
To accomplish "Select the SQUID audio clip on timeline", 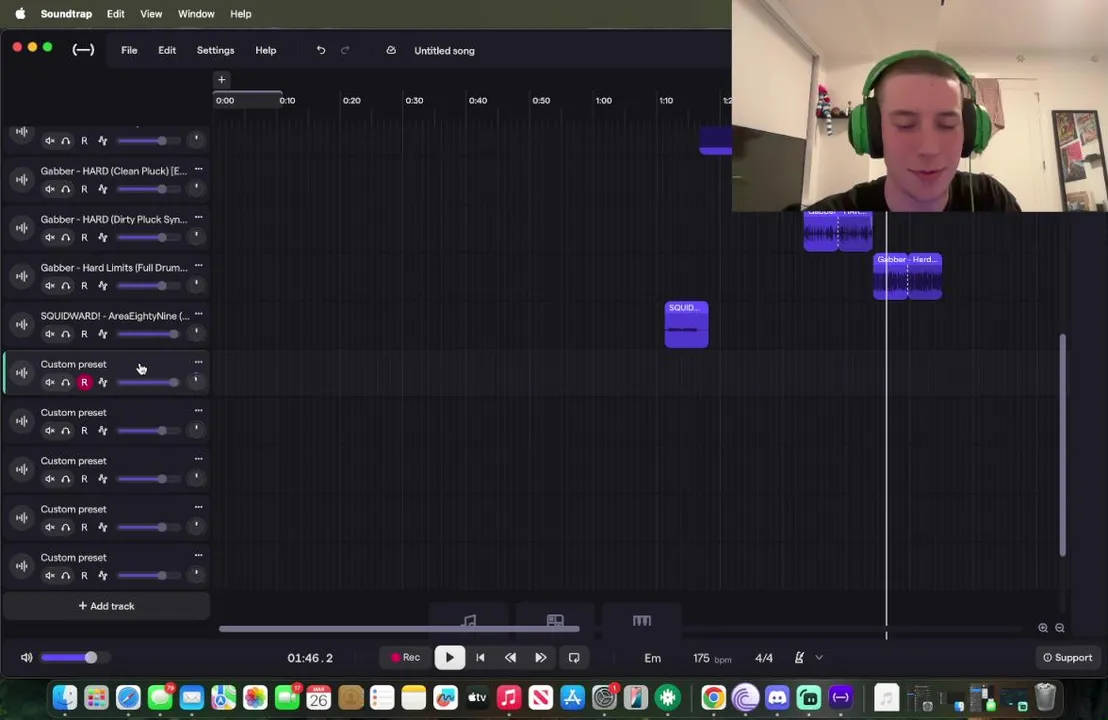I will point(686,325).
